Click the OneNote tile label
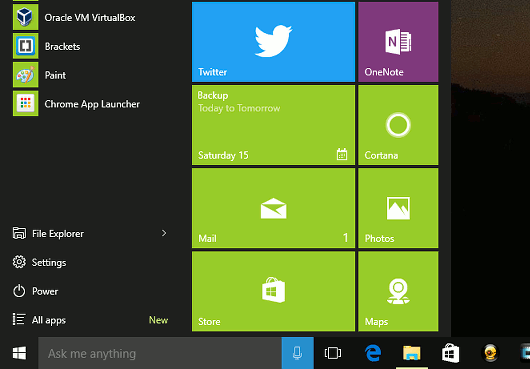This screenshot has height=369, width=530. 384,72
